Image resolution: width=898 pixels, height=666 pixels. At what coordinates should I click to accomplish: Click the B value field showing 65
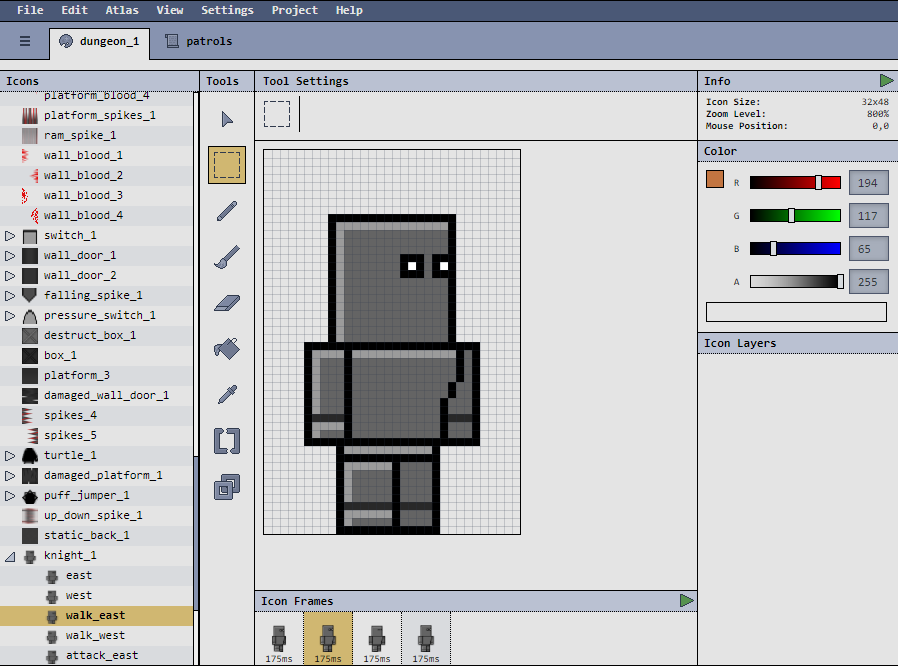(x=868, y=249)
